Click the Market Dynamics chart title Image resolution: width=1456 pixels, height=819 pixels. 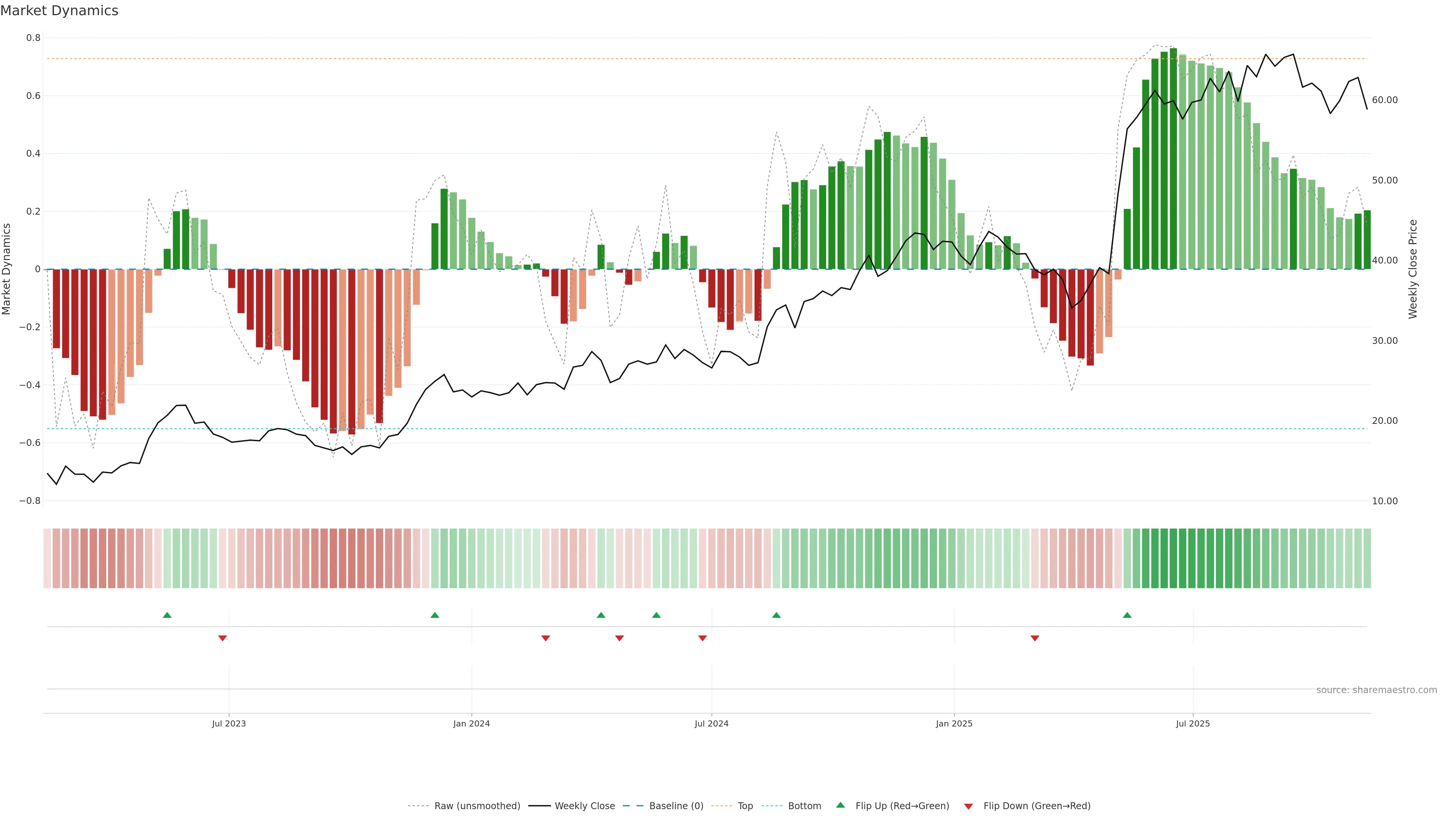[x=60, y=11]
